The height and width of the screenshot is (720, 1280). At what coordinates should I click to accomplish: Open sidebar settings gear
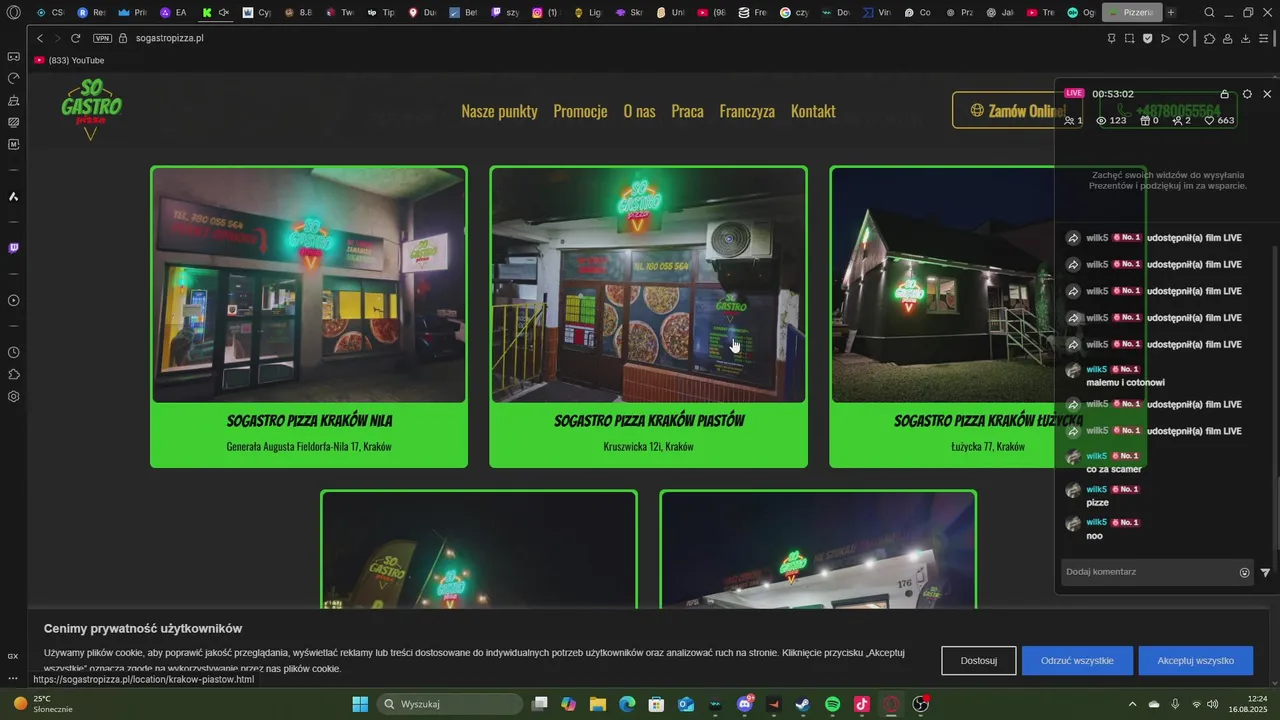point(14,396)
